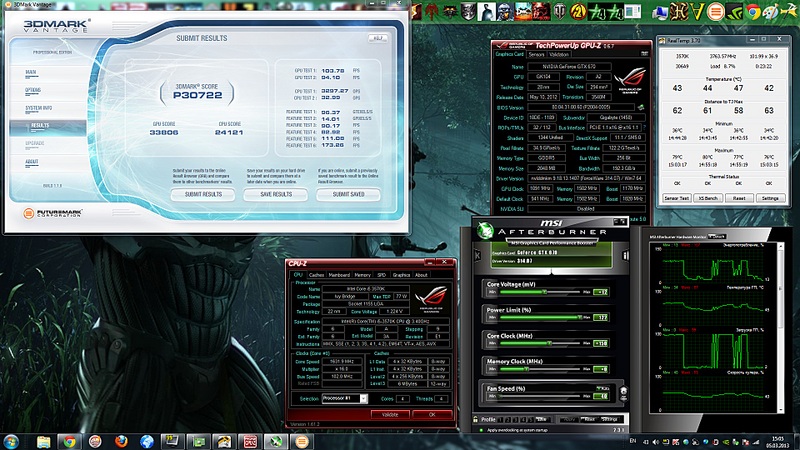800x450 pixels.
Task: Switch to the Memory tab in CPU-Z
Action: [x=363, y=275]
